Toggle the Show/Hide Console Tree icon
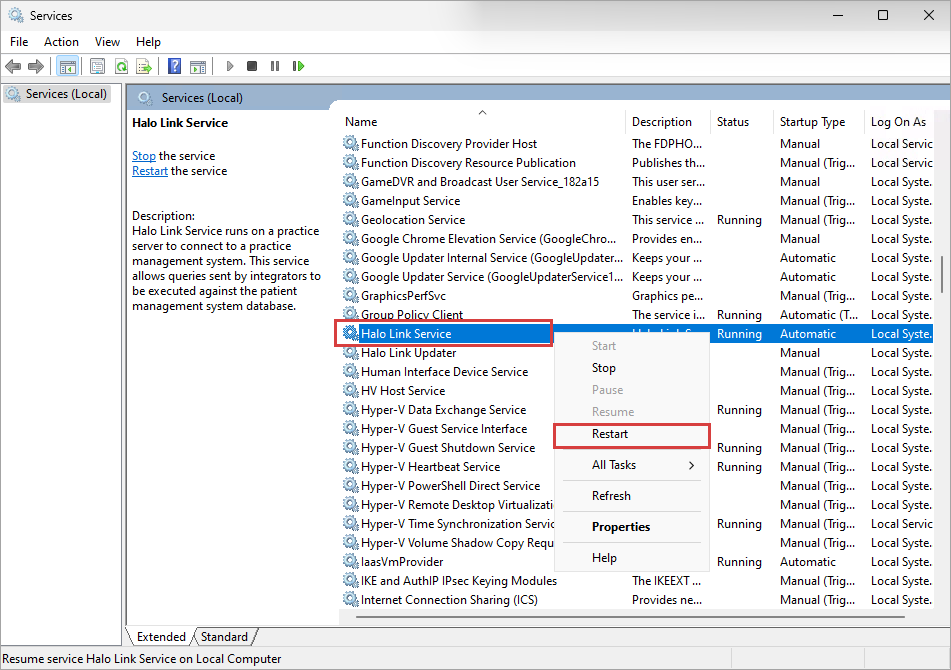 coord(67,66)
